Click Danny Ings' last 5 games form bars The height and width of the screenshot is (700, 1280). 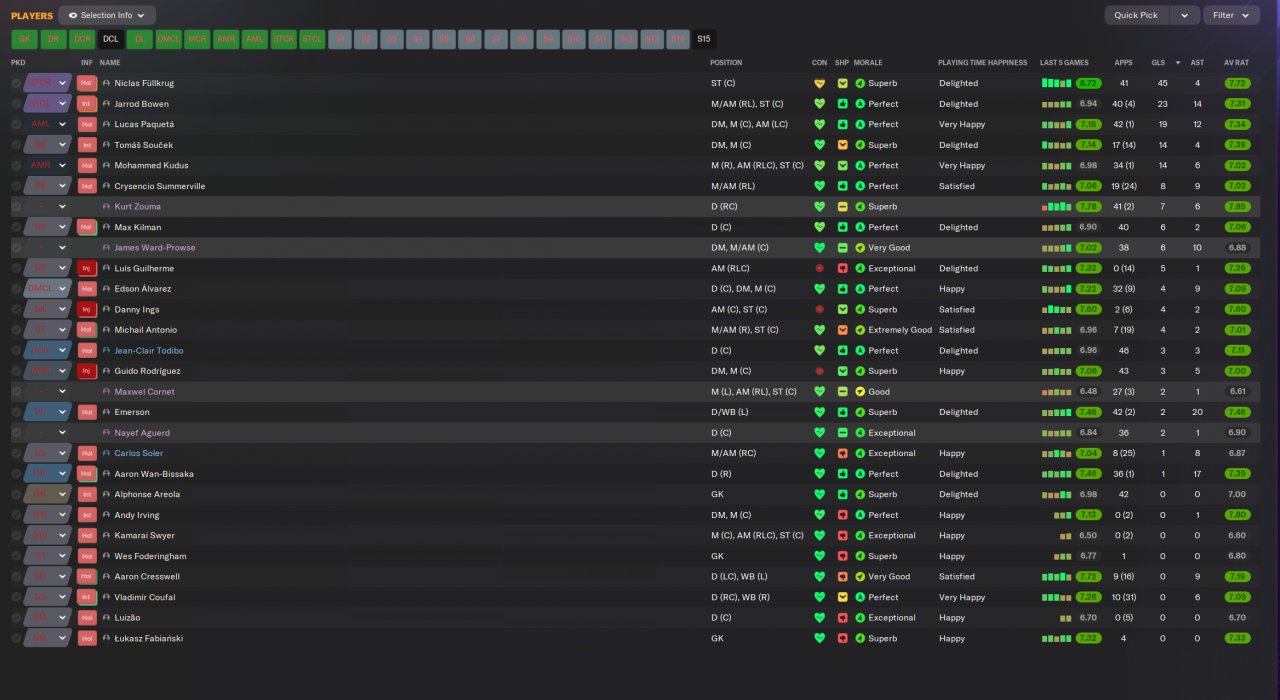(x=1056, y=309)
